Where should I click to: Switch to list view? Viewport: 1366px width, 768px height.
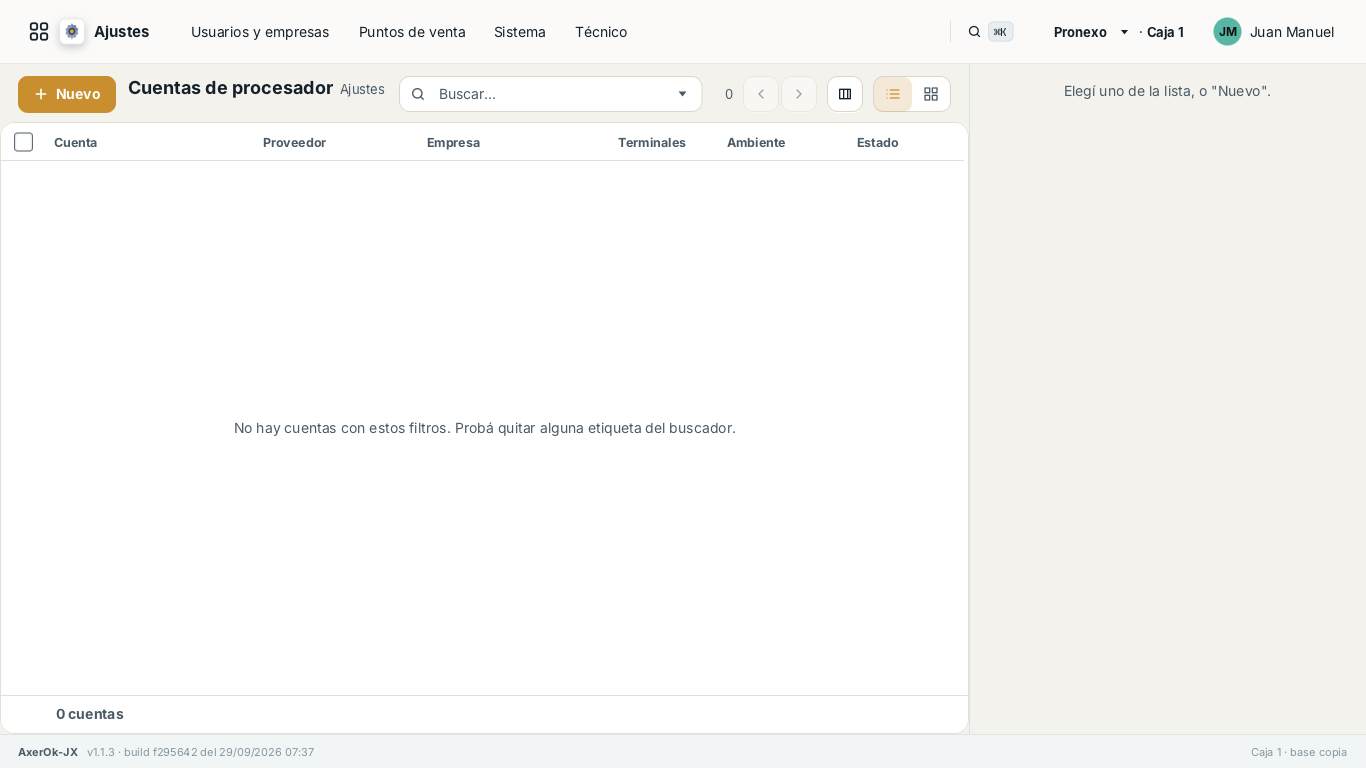[893, 94]
